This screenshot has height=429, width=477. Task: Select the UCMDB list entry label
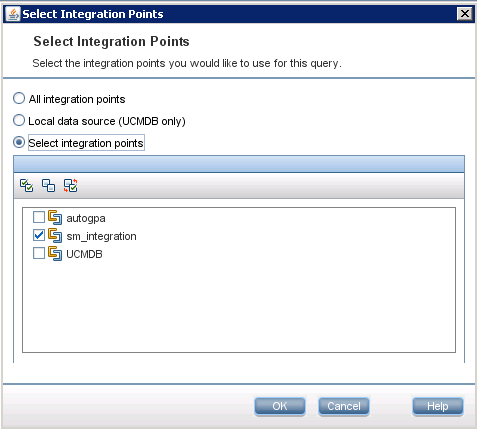tap(84, 254)
